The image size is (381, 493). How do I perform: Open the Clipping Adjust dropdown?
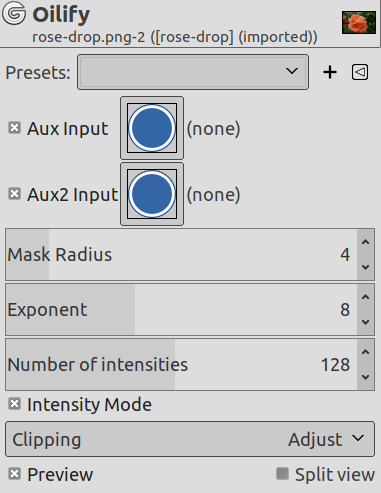[x=190, y=439]
